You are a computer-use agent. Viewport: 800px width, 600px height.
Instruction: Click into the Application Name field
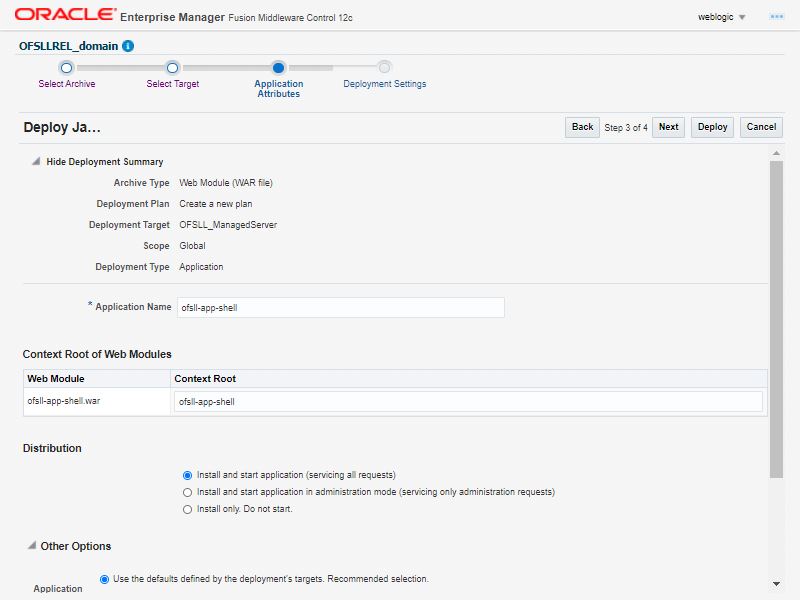click(341, 308)
